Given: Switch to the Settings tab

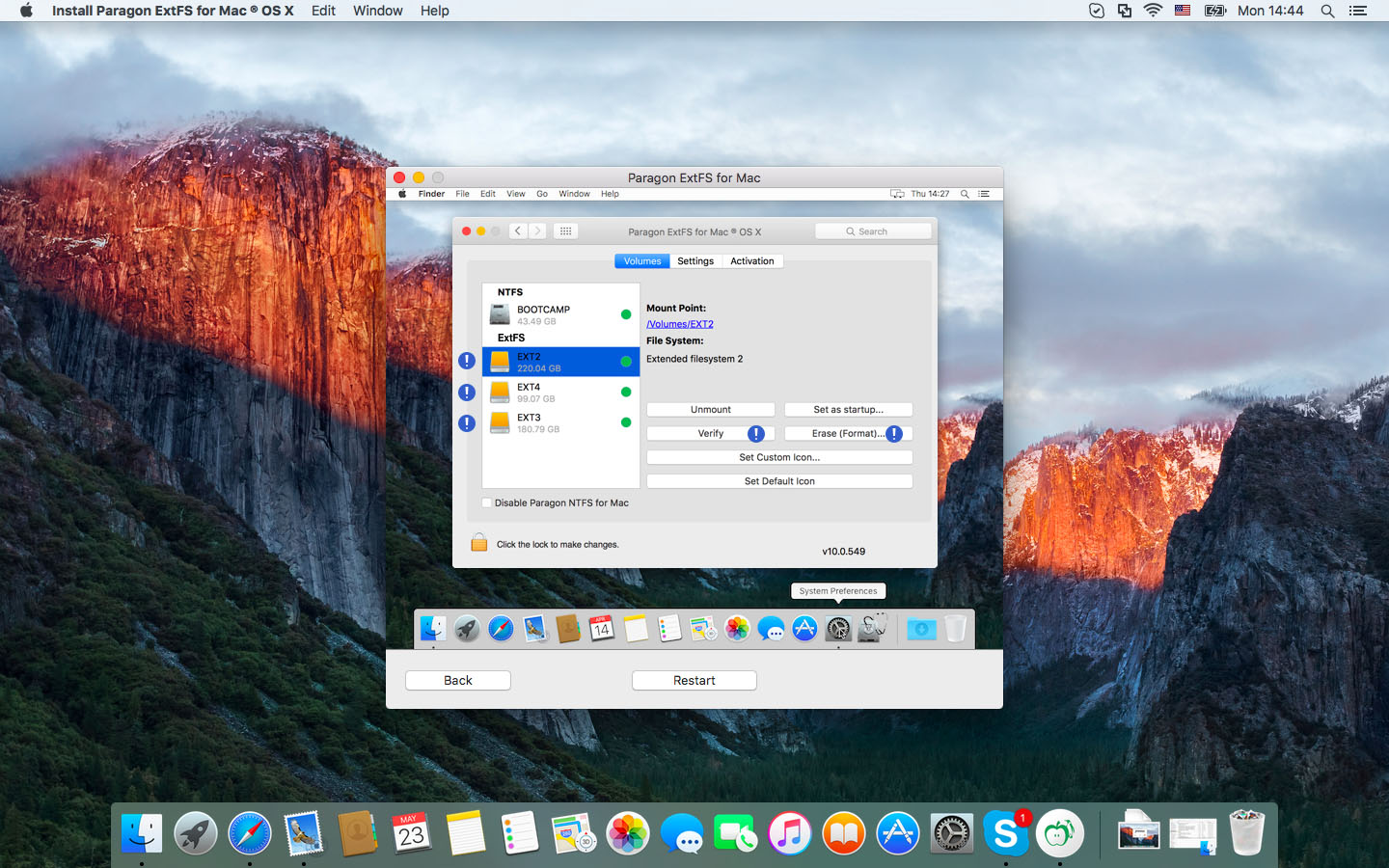Looking at the screenshot, I should (695, 261).
